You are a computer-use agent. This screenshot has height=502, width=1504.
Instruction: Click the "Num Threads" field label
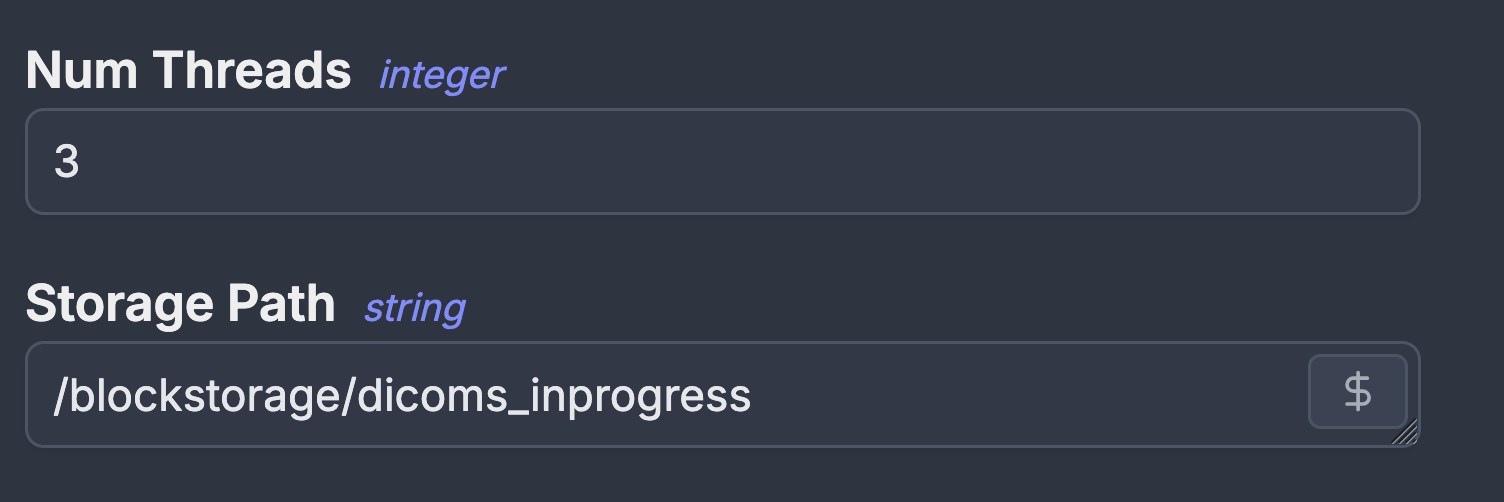pos(188,72)
